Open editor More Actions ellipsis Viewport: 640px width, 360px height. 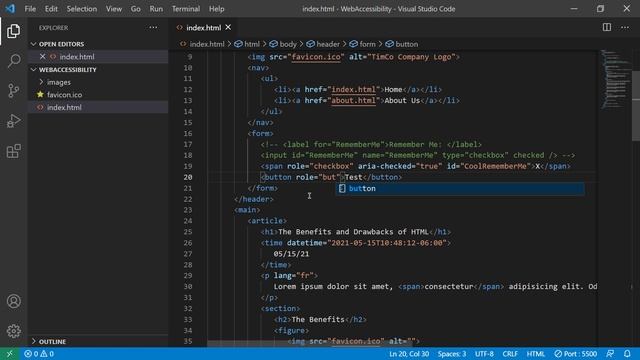click(625, 27)
